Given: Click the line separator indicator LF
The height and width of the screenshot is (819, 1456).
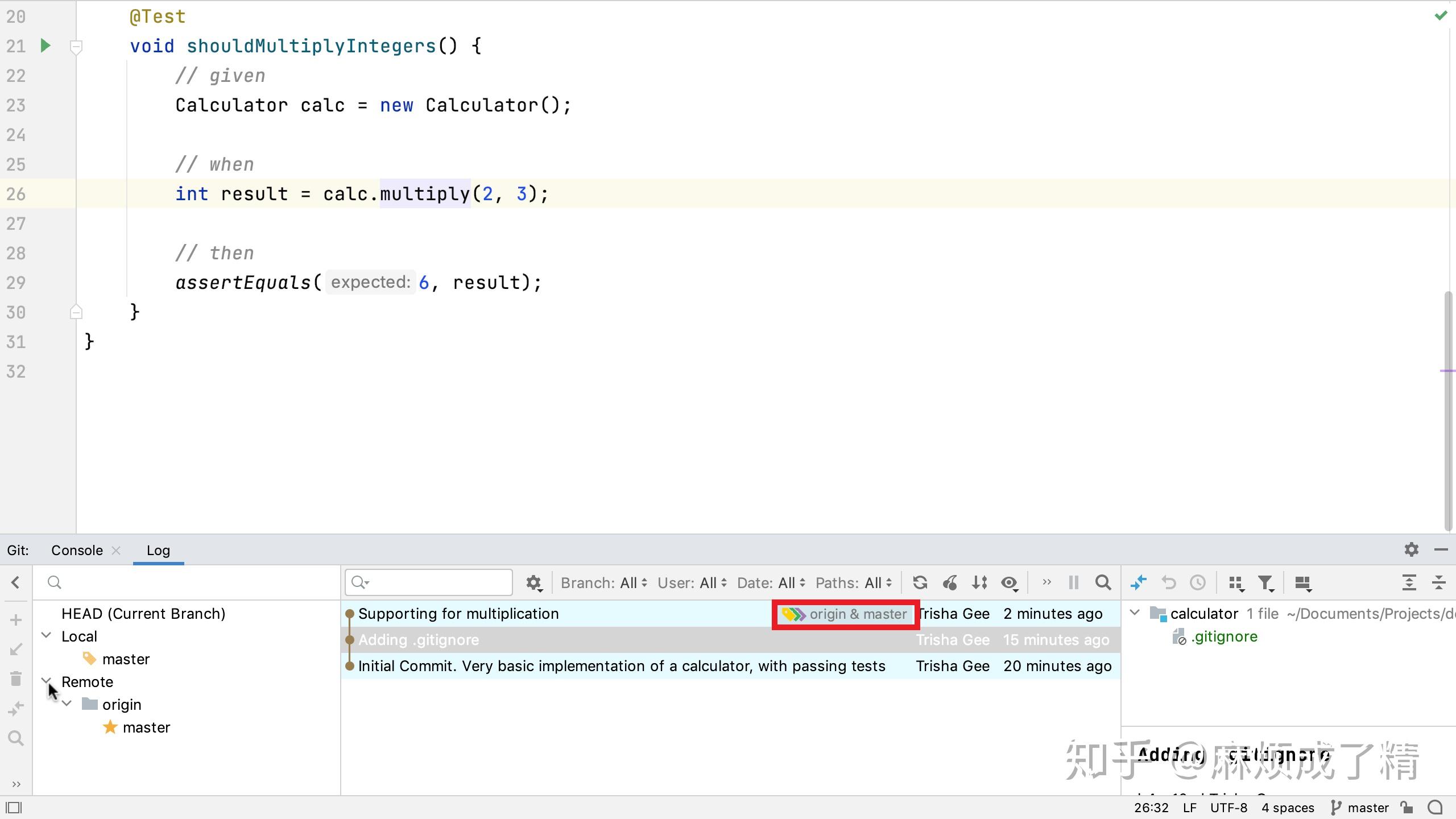Looking at the screenshot, I should point(1189,807).
